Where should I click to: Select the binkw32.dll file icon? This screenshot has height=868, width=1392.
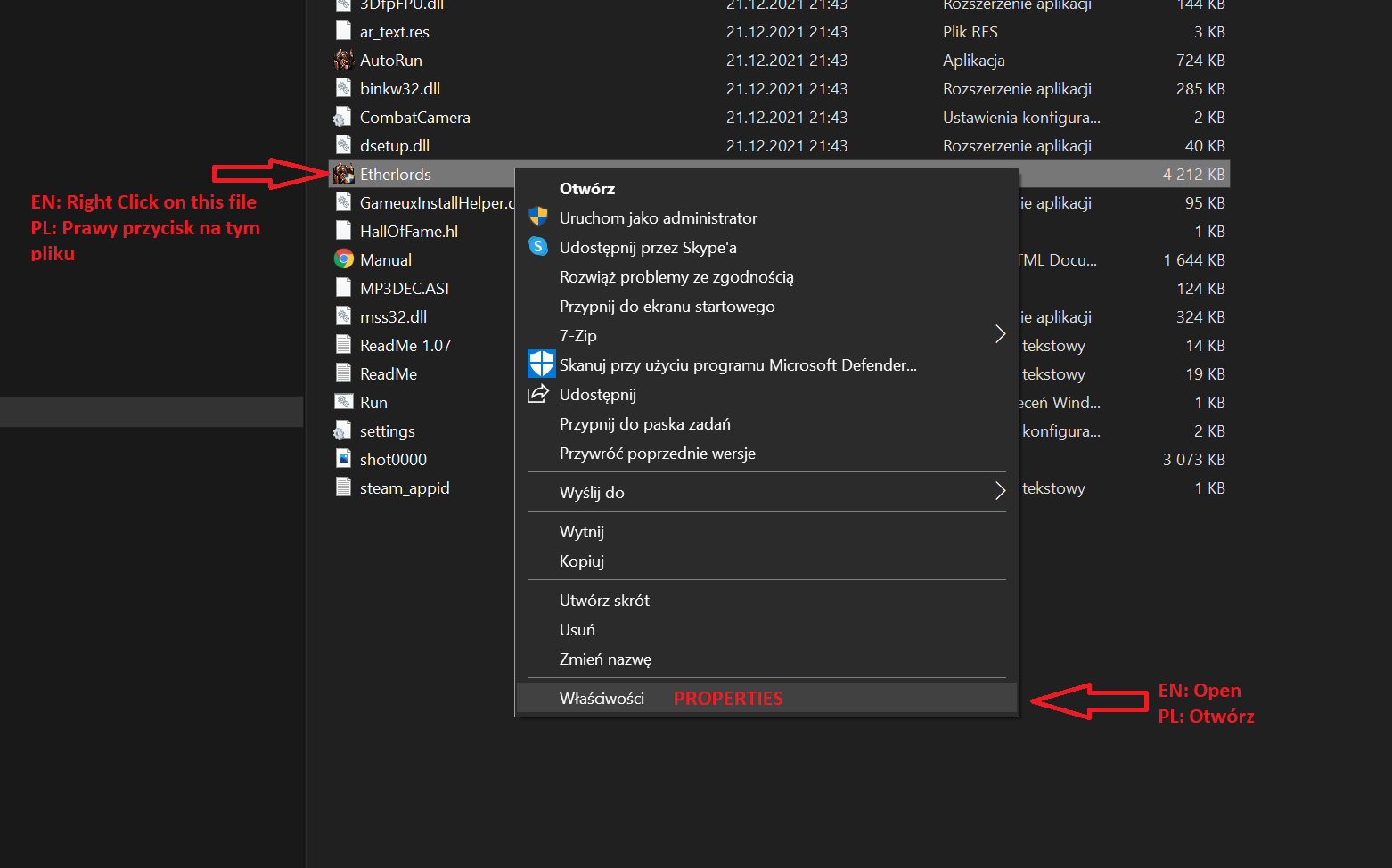343,88
